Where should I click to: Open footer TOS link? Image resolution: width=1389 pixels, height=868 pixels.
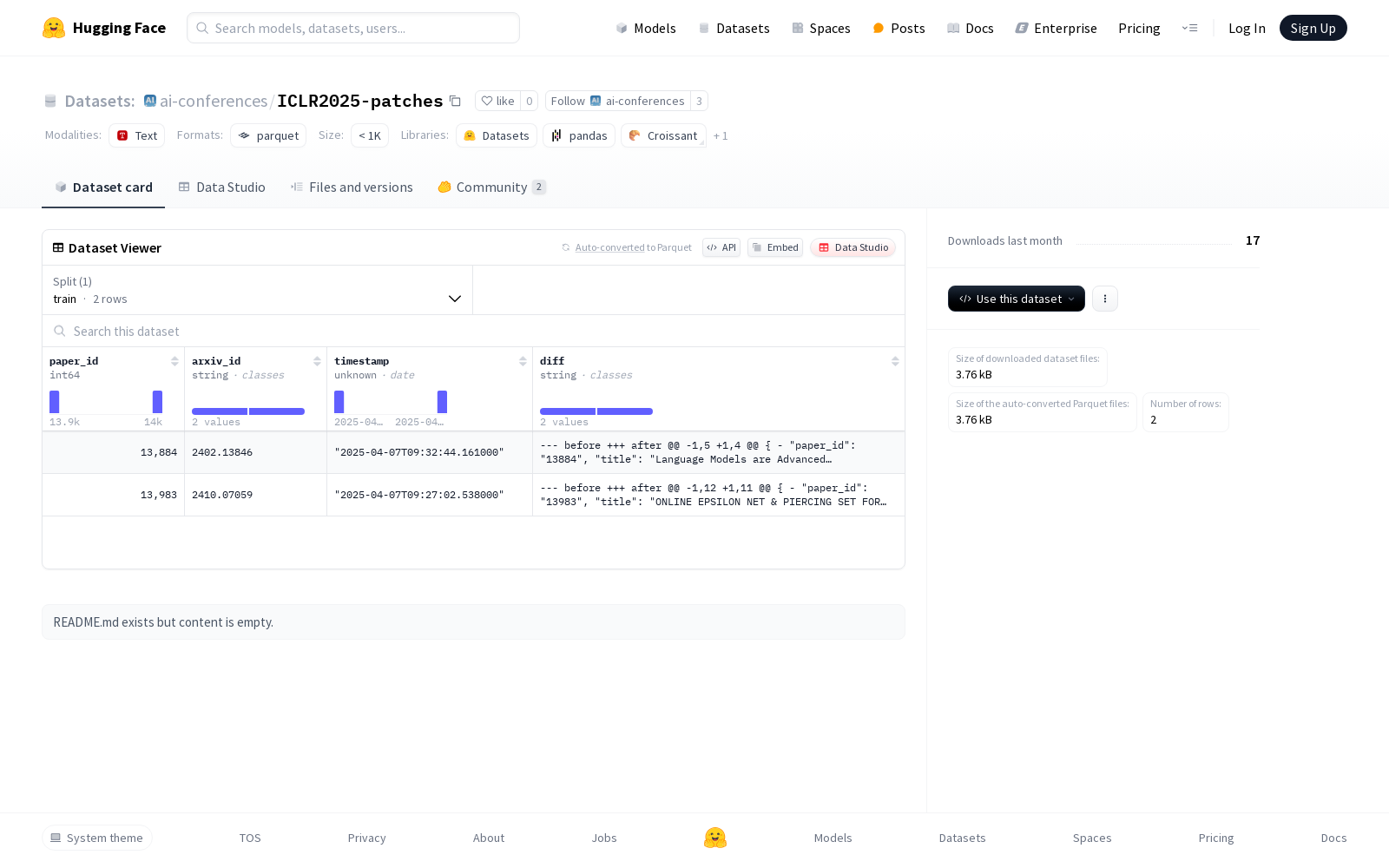(250, 838)
